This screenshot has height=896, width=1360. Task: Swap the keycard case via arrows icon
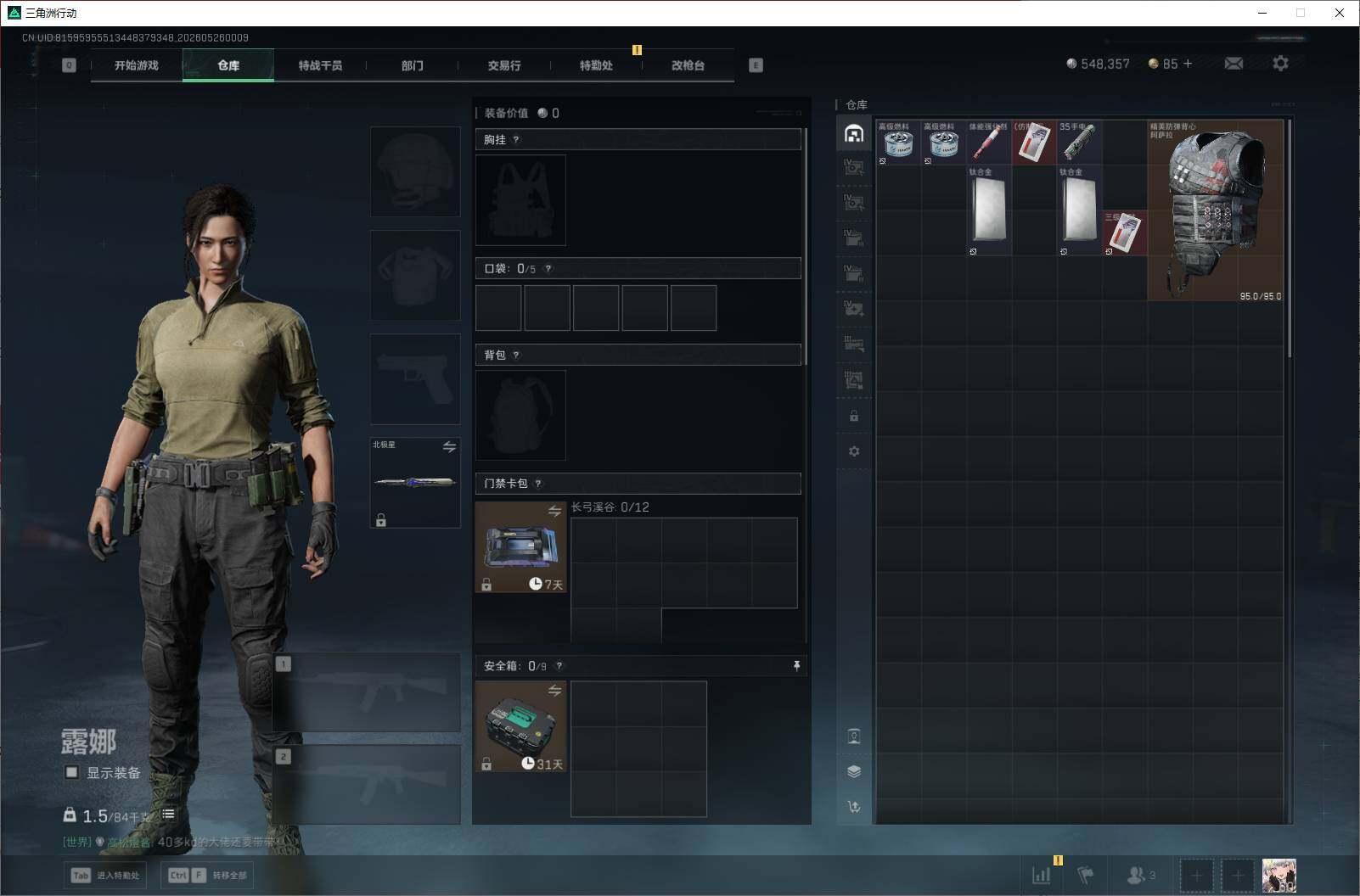pyautogui.click(x=554, y=511)
